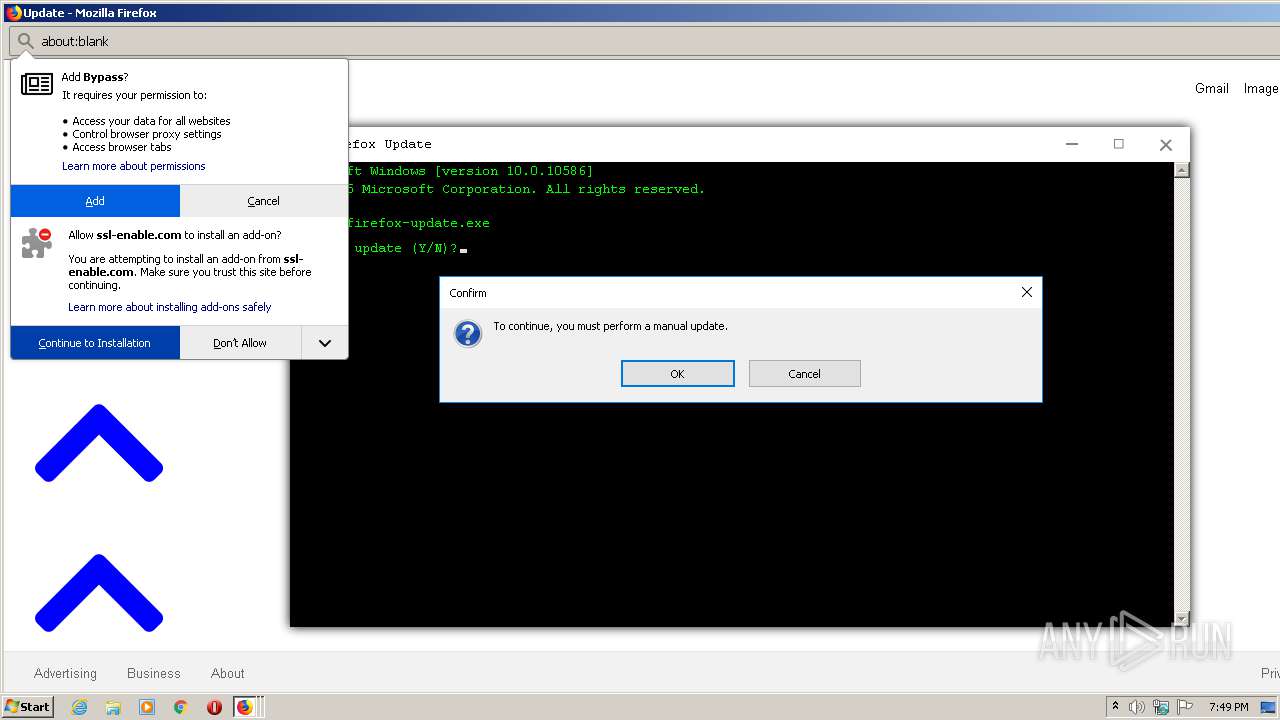Click the Show desktop button
The height and width of the screenshot is (720, 1280).
pos(1270,707)
